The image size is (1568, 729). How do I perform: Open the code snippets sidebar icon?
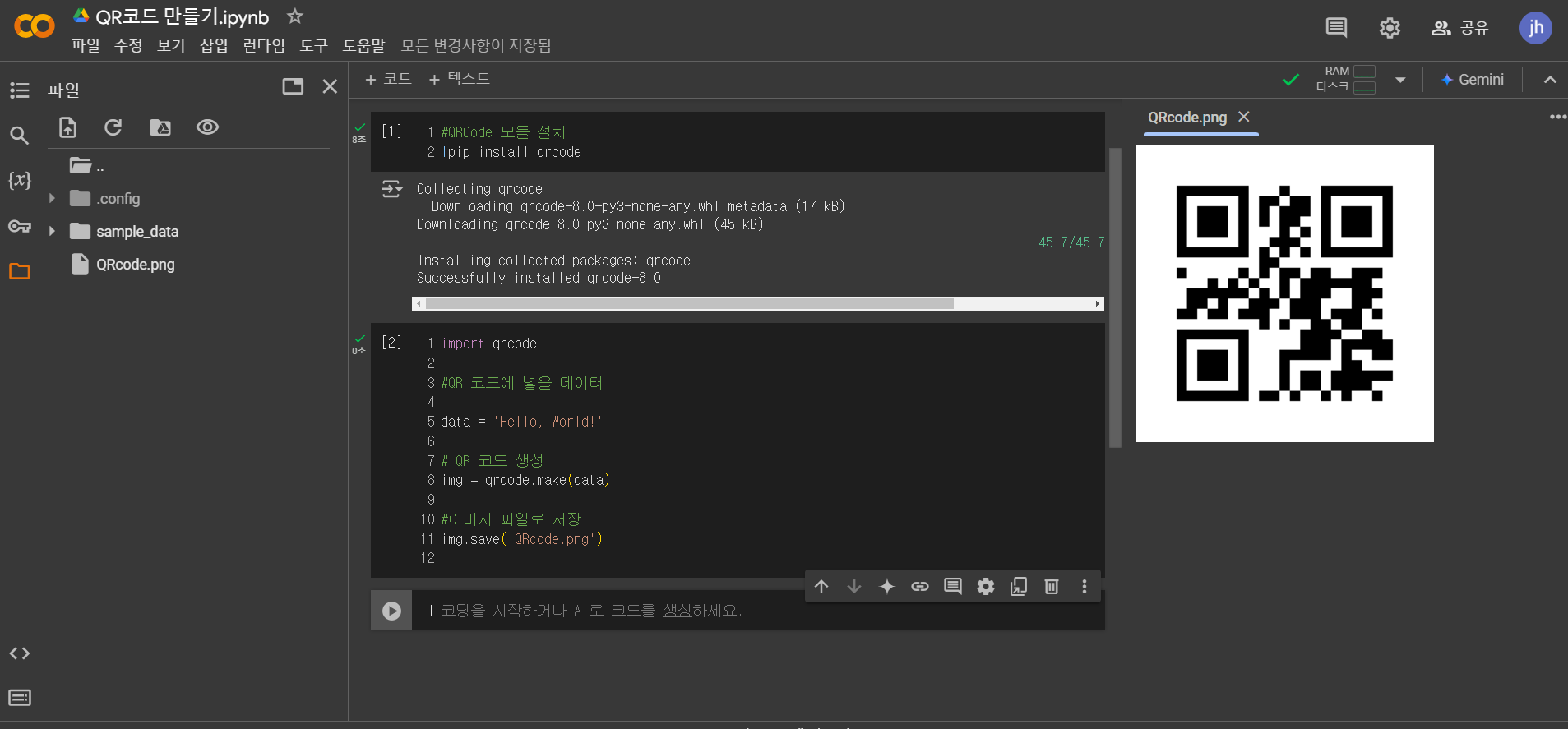click(x=20, y=653)
